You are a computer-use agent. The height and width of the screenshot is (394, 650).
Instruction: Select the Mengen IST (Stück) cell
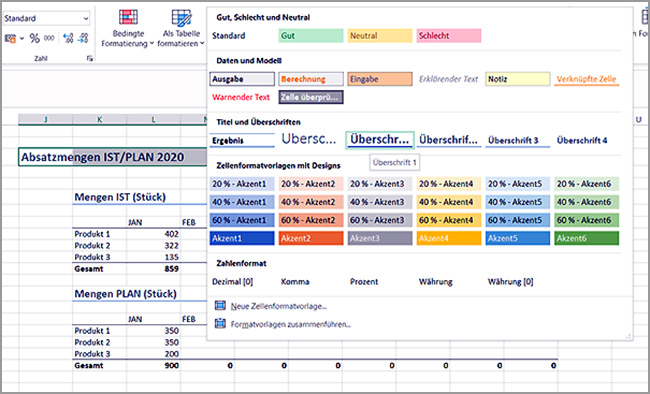(x=120, y=197)
